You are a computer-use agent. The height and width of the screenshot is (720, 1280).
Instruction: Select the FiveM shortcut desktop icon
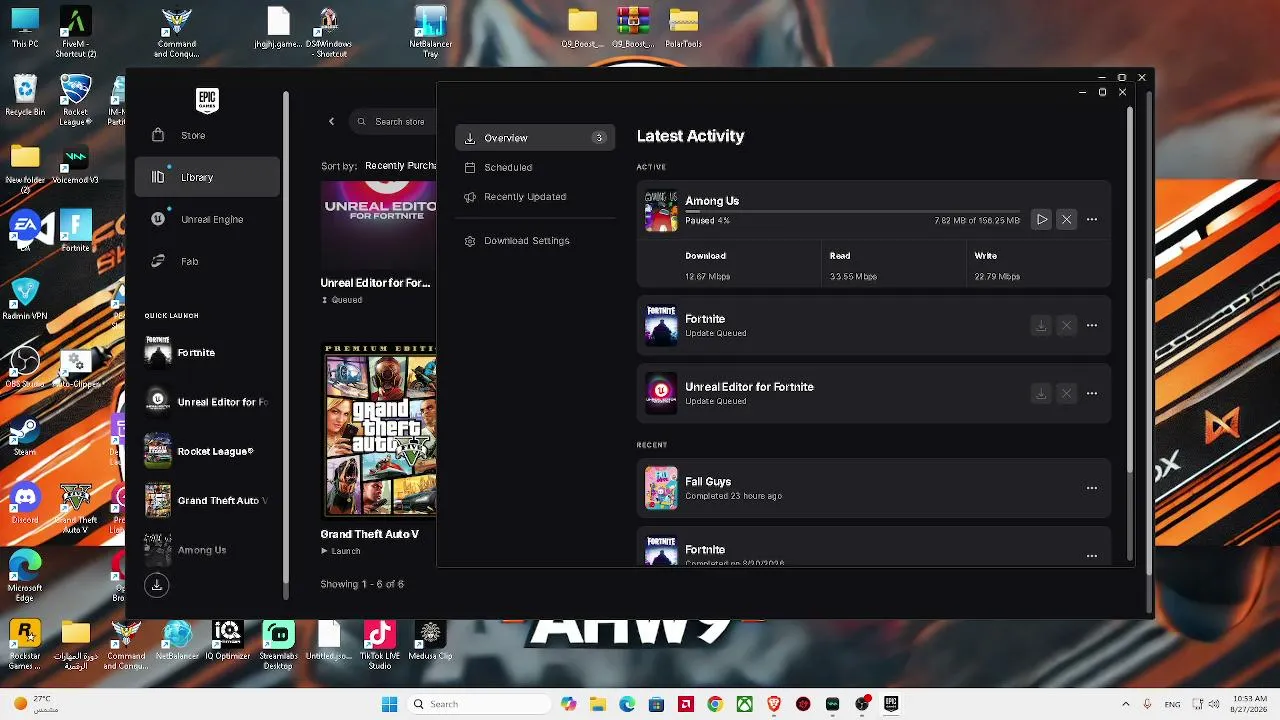pos(76,32)
